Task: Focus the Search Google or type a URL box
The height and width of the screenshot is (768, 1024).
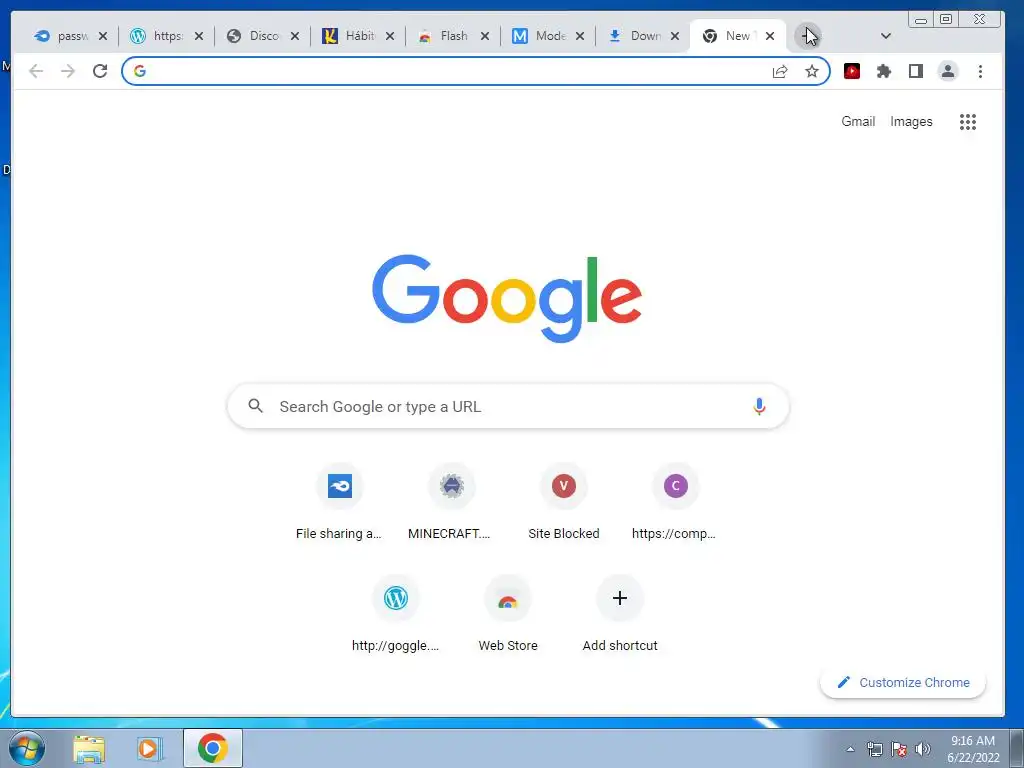Action: coord(508,406)
